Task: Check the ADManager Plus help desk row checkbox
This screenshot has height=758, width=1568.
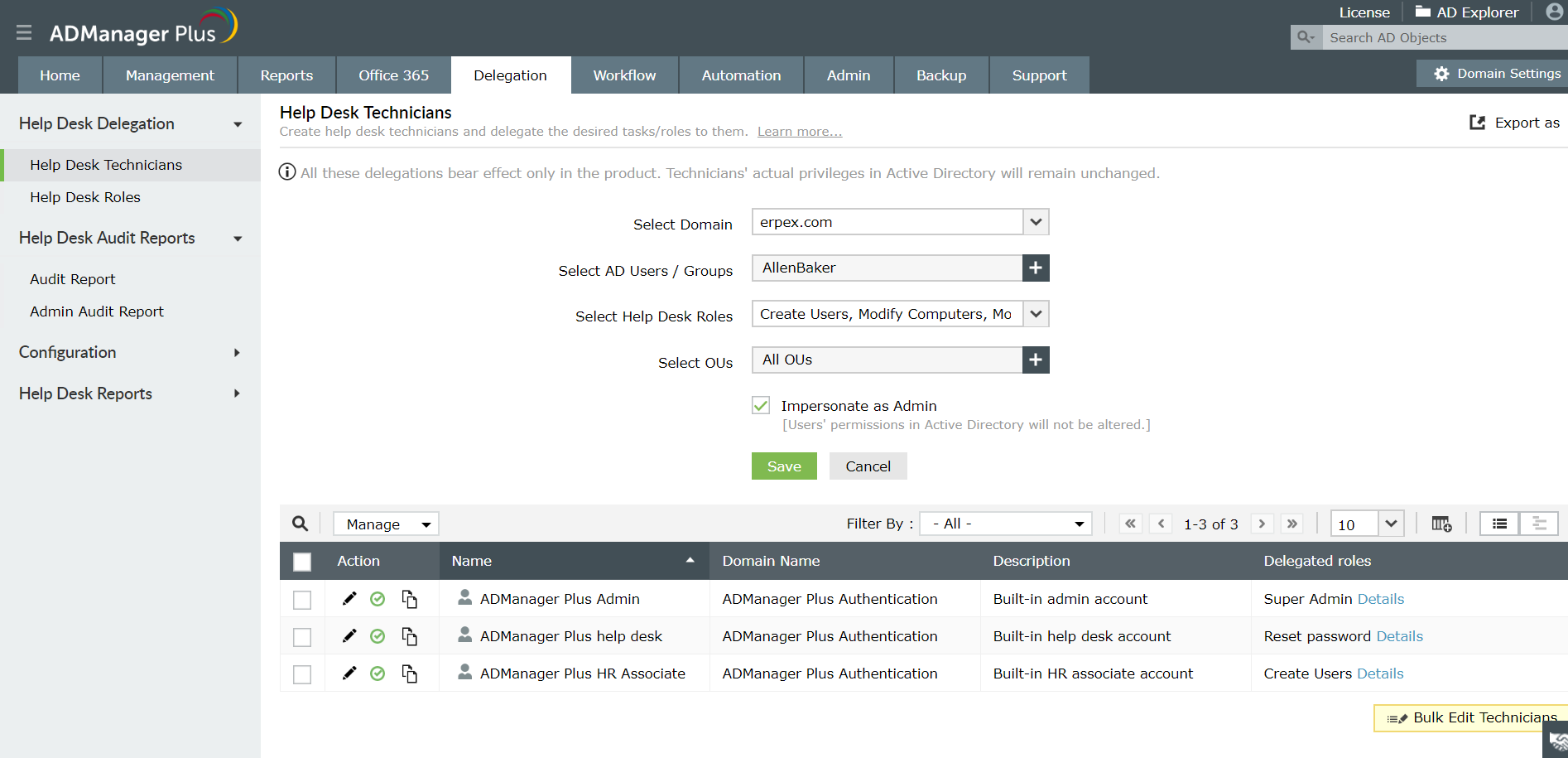Action: (302, 637)
